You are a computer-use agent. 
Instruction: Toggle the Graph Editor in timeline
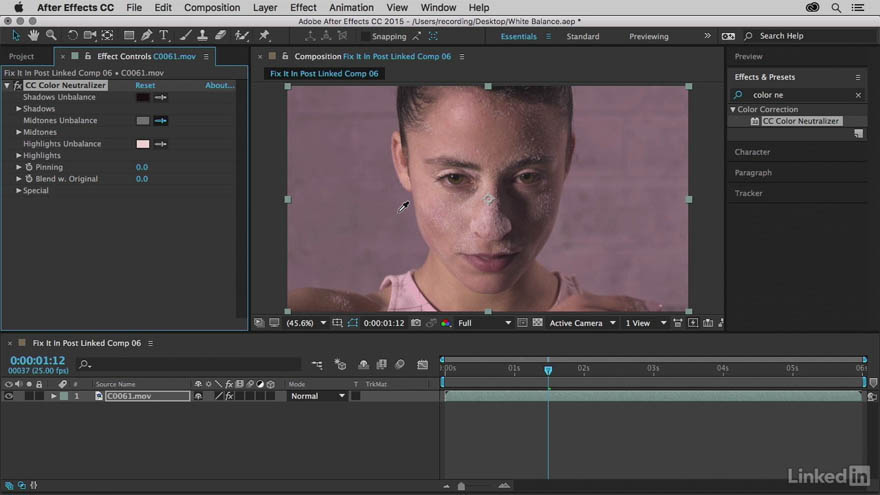tap(423, 365)
